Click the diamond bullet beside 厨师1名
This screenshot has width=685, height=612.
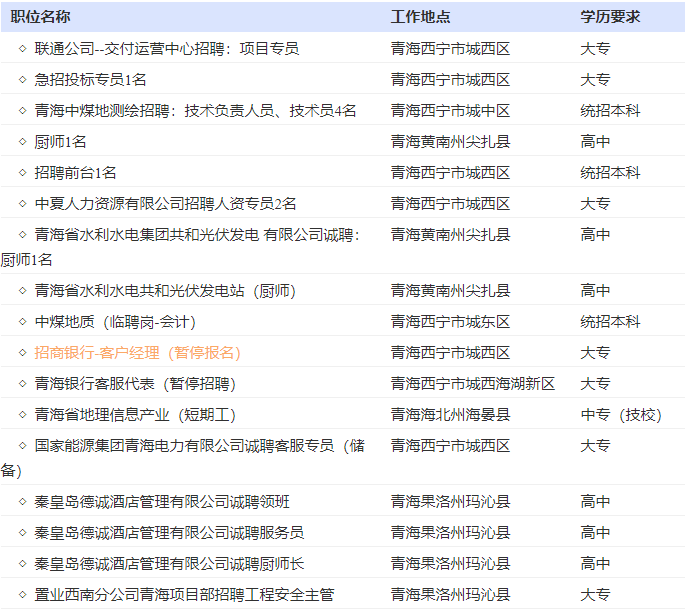[x=22, y=142]
